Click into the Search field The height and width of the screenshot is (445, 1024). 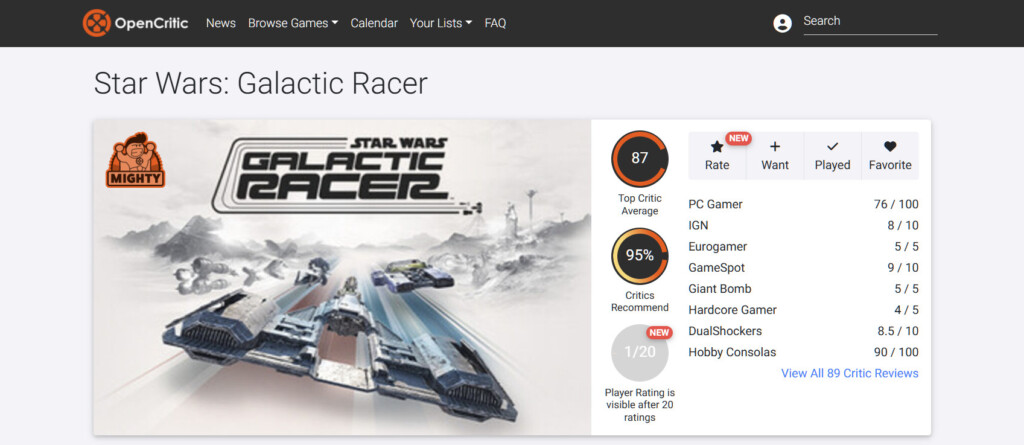pyautogui.click(x=870, y=22)
